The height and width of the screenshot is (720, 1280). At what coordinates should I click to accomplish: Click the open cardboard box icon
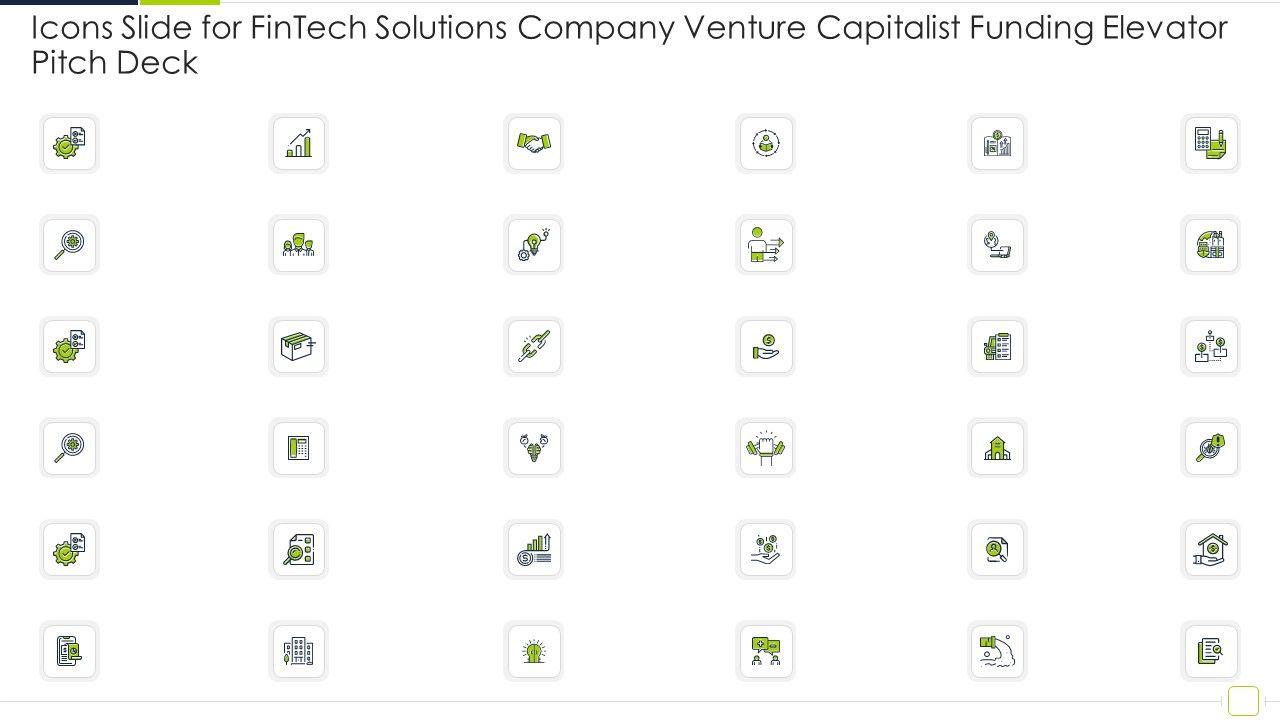click(x=299, y=347)
